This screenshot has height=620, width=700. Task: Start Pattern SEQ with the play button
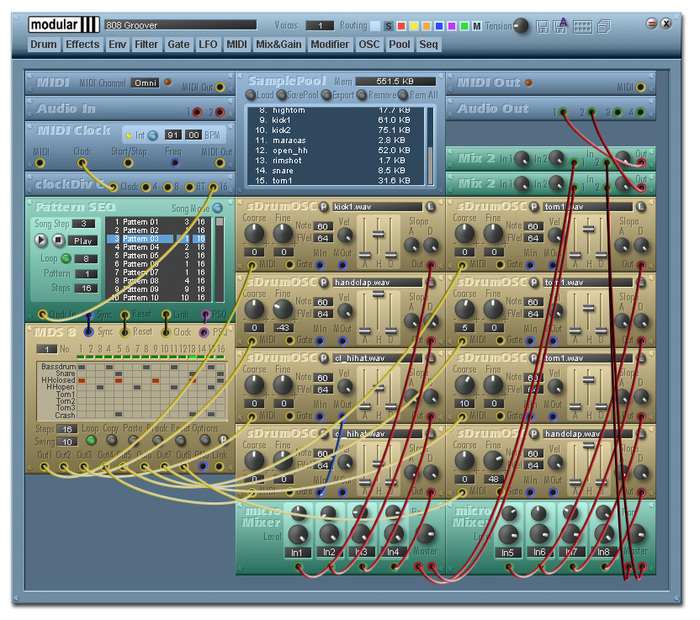click(x=41, y=241)
